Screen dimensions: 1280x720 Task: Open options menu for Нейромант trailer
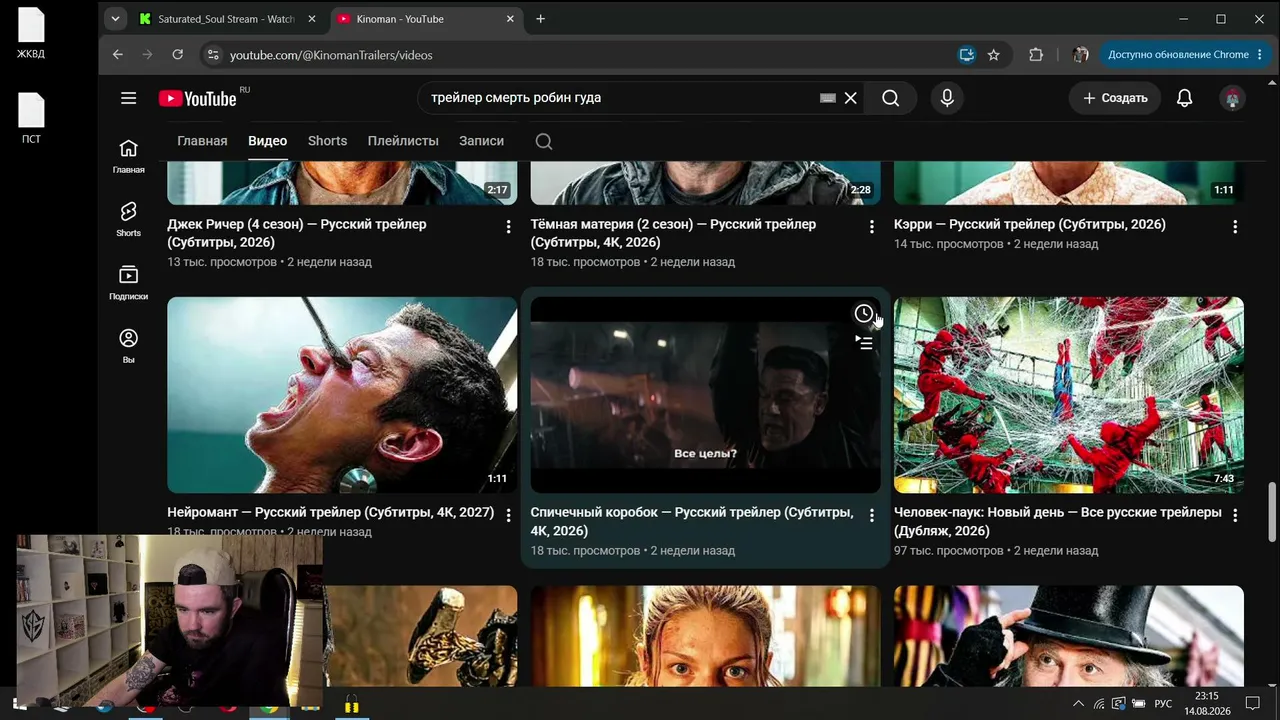pyautogui.click(x=508, y=515)
